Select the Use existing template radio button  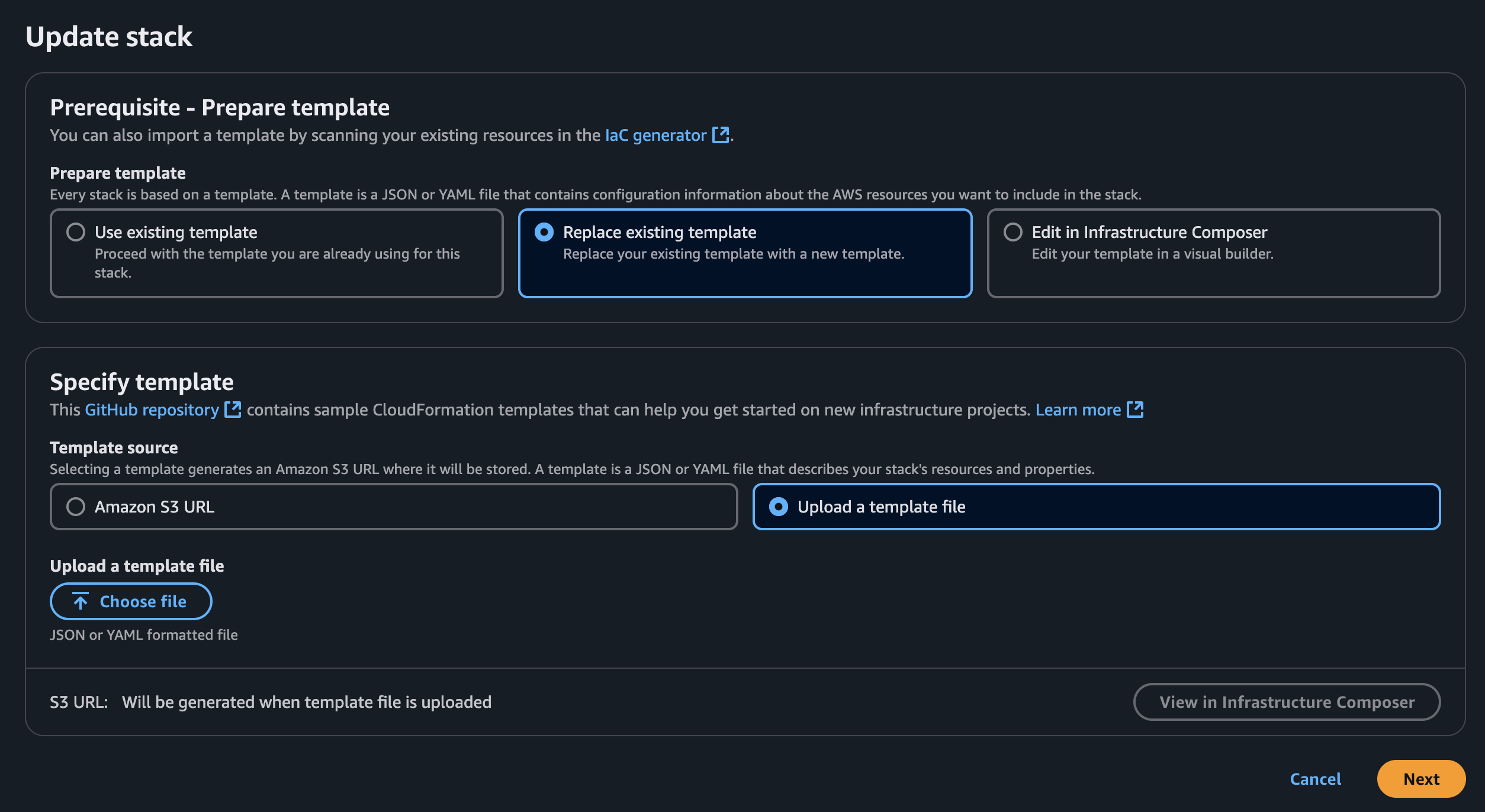74,231
